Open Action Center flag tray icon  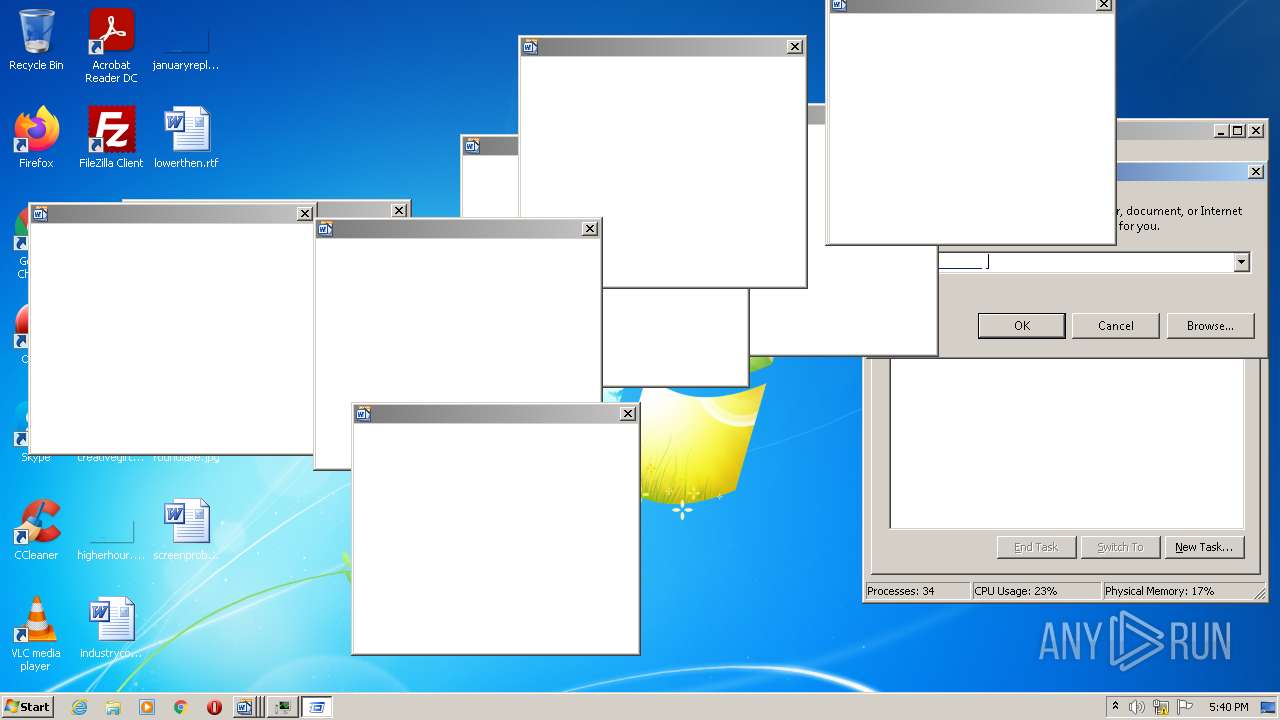point(1185,707)
